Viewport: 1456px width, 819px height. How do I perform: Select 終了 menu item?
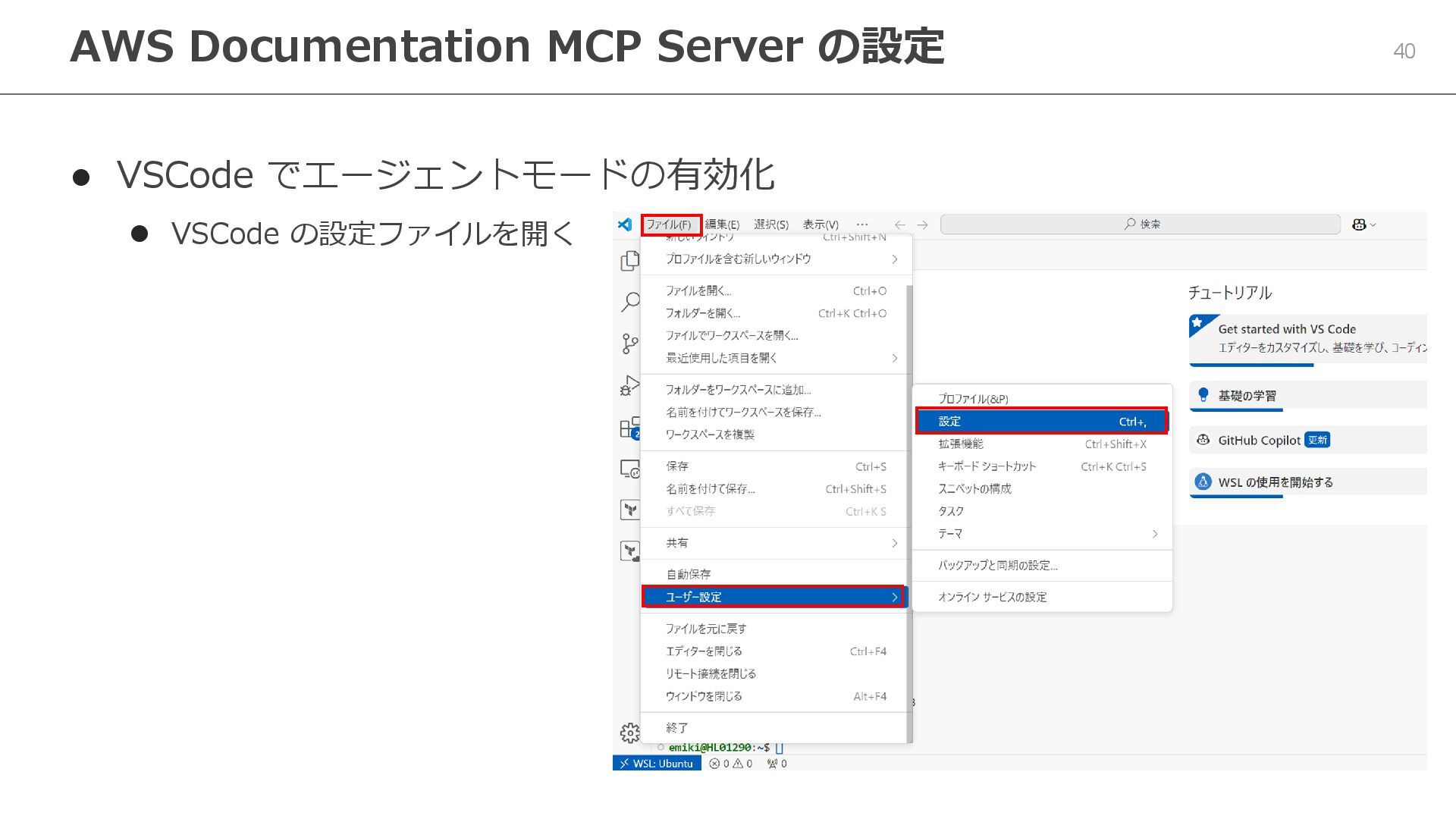(x=774, y=728)
